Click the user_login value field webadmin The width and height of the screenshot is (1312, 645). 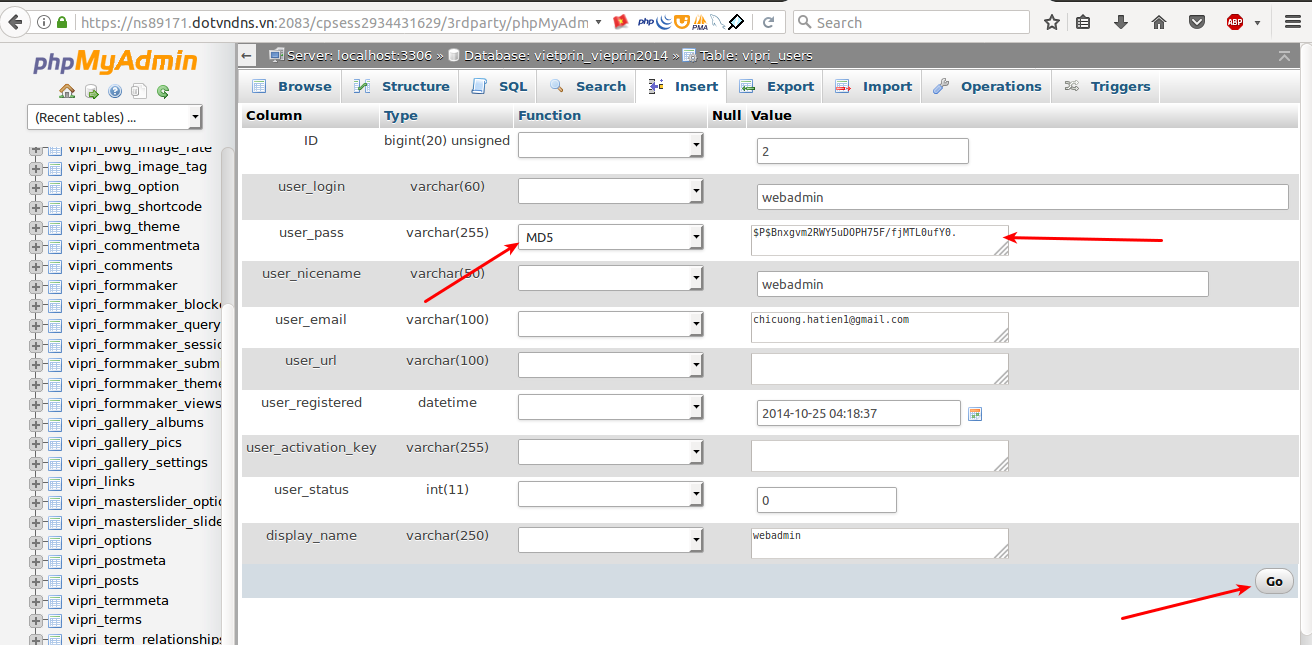1023,197
